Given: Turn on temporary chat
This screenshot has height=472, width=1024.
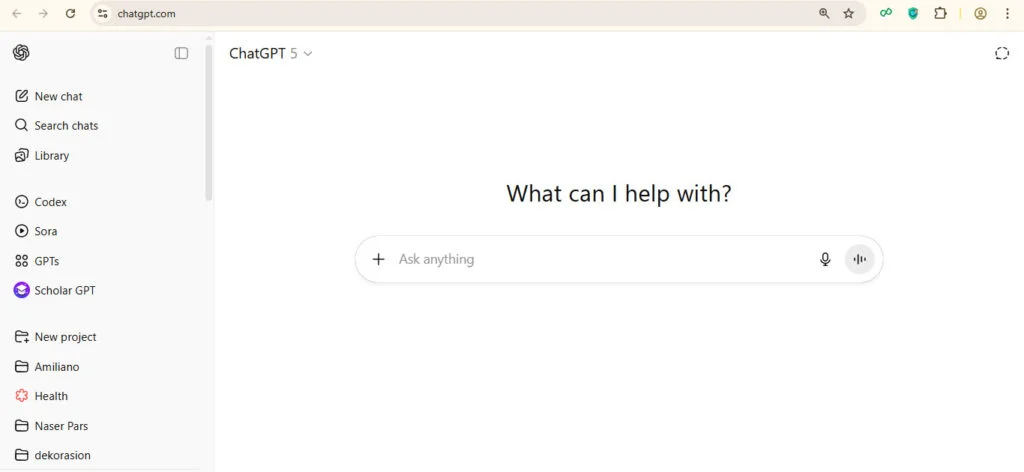Looking at the screenshot, I should click(x=1002, y=54).
